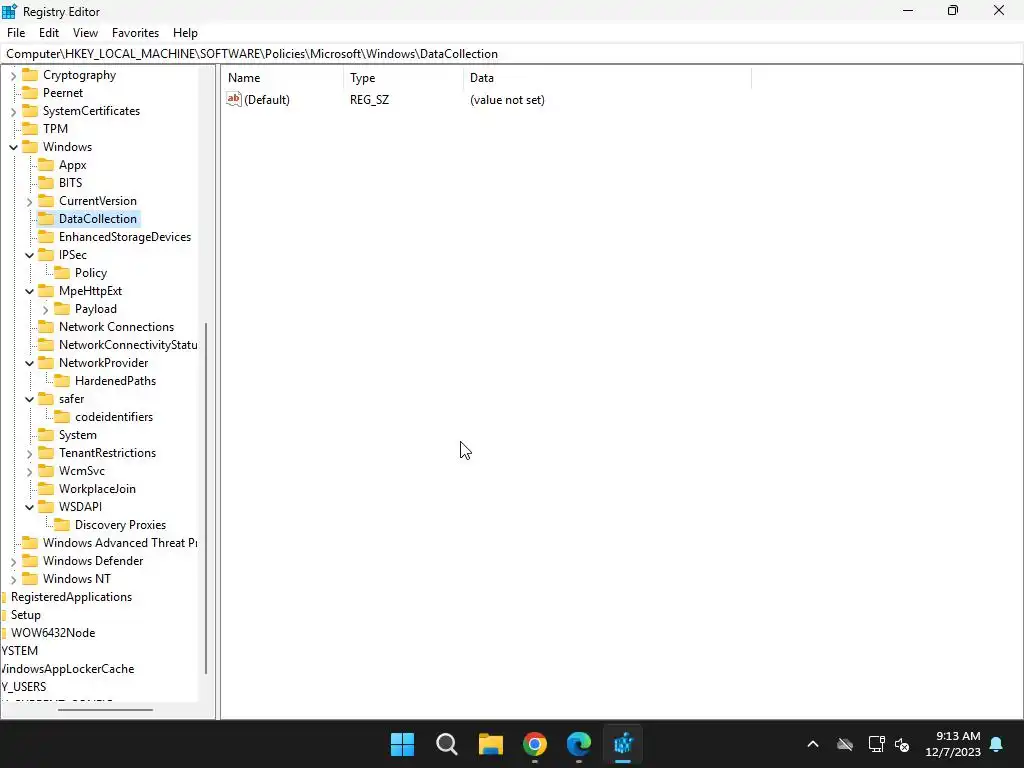Sort values by Data column header

click(x=607, y=78)
